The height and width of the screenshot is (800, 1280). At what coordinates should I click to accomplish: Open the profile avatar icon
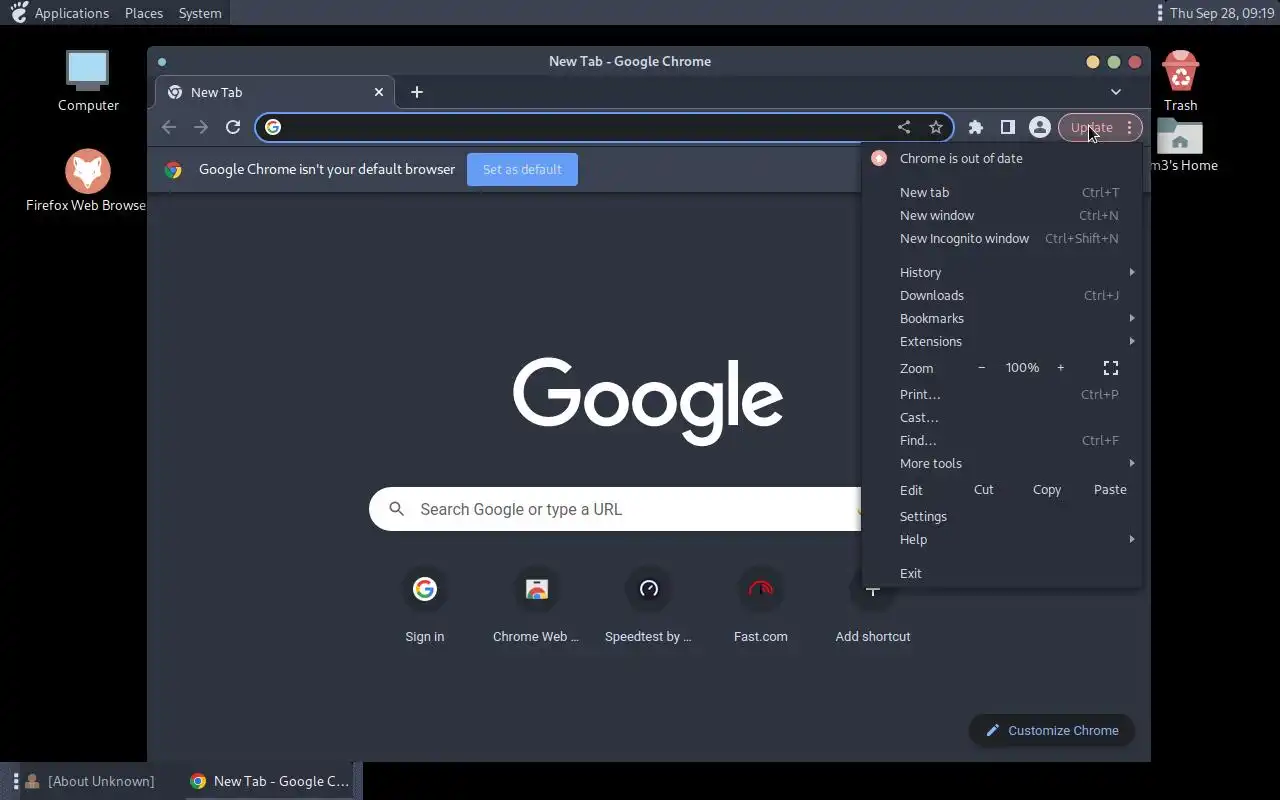[x=1039, y=127]
